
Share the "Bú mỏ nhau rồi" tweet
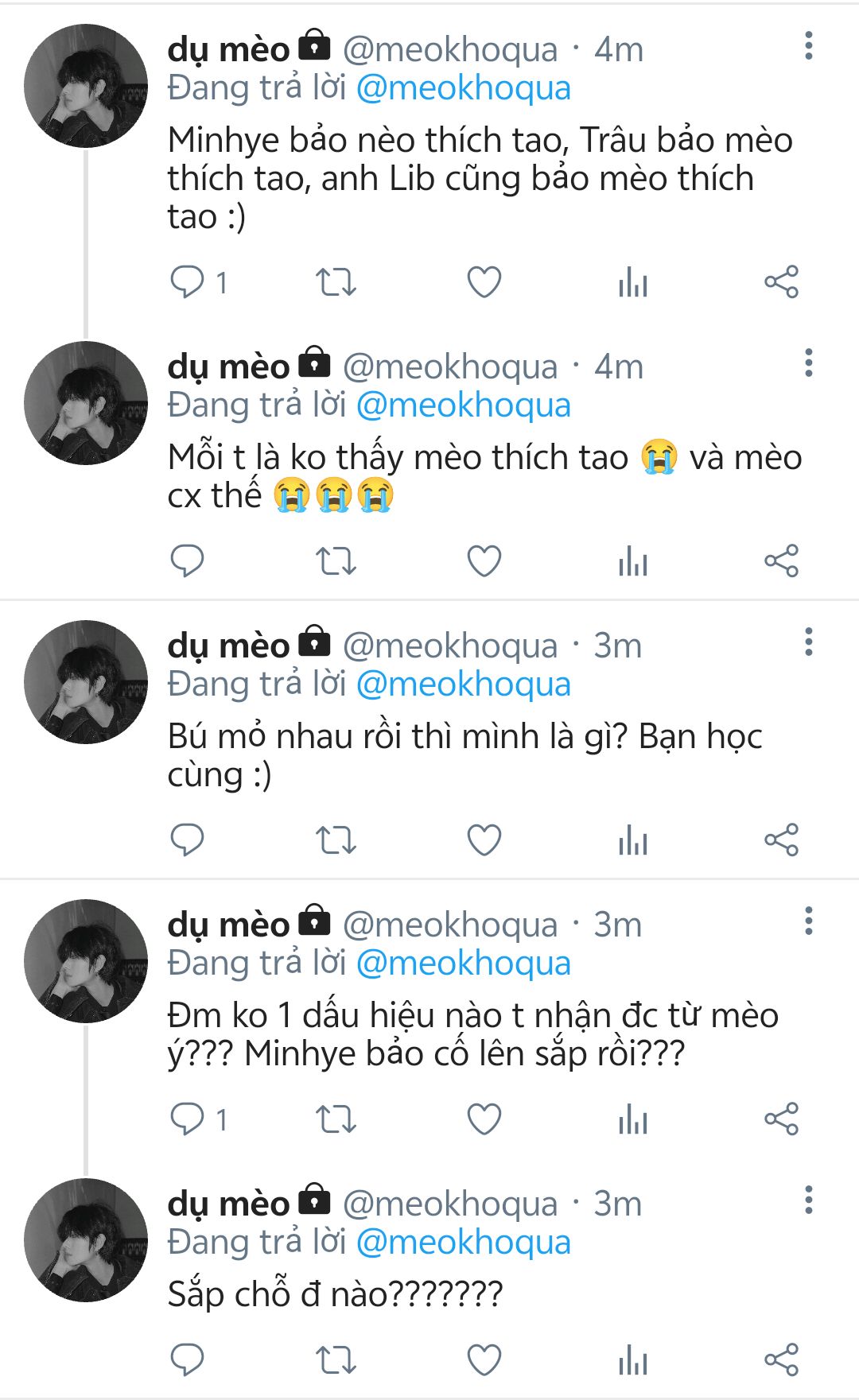(781, 840)
